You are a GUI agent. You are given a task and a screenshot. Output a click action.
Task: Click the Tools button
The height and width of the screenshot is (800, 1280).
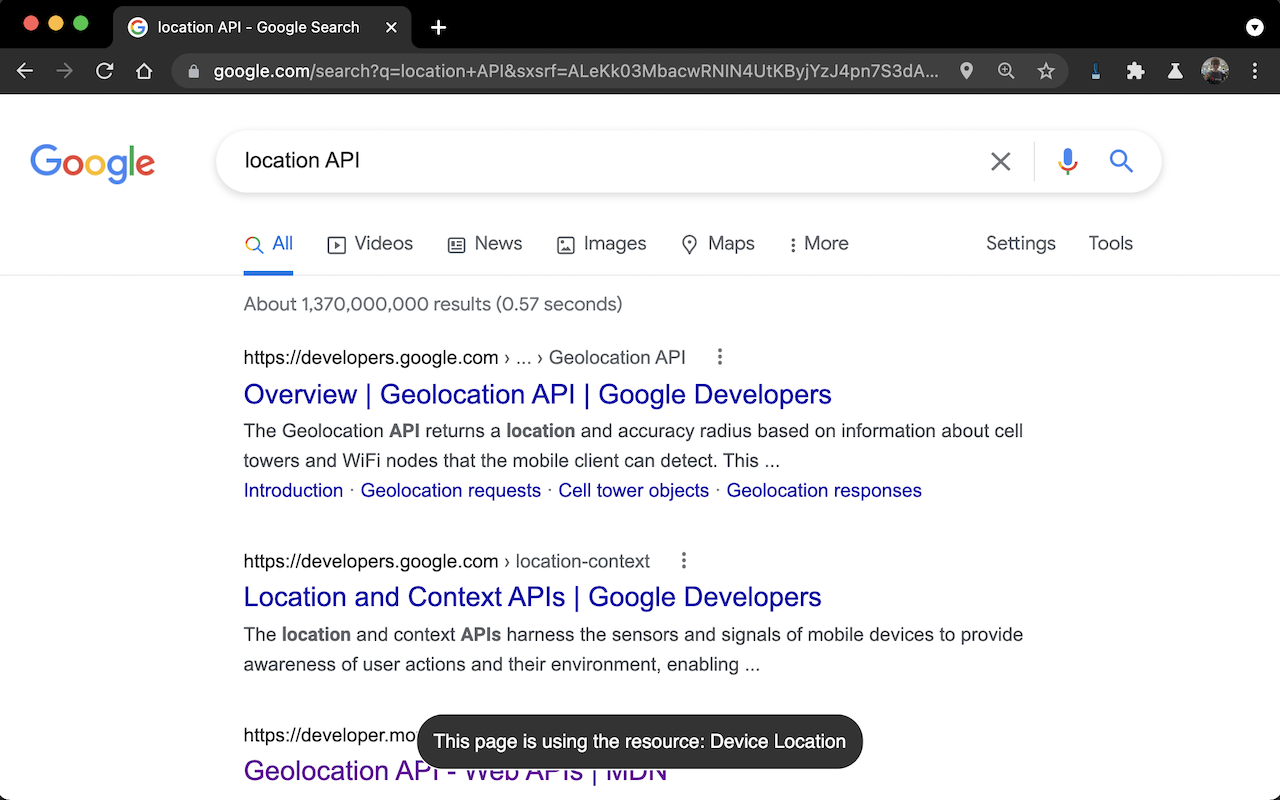pos(1110,243)
